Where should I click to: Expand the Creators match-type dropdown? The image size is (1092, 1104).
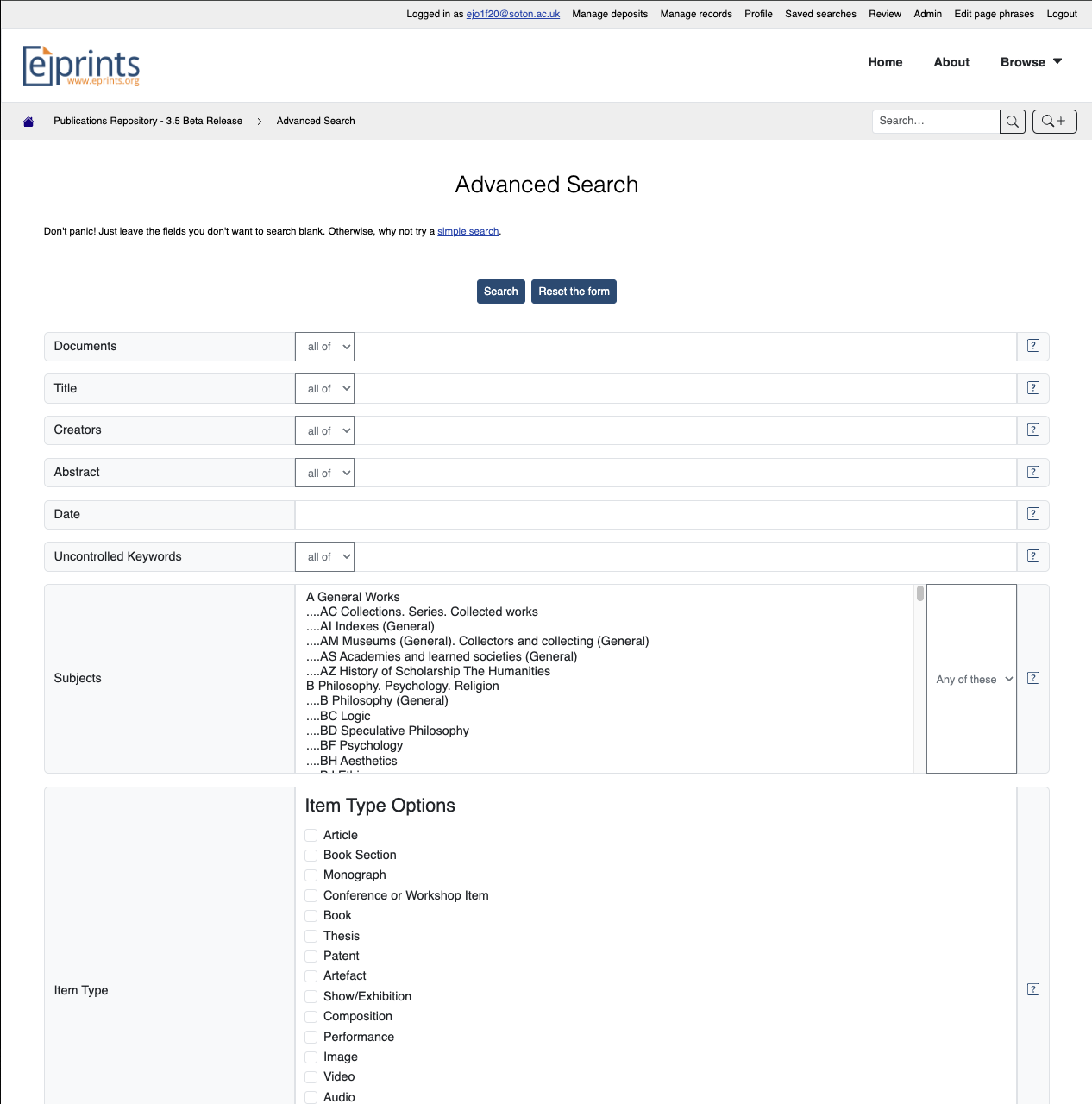click(x=325, y=431)
